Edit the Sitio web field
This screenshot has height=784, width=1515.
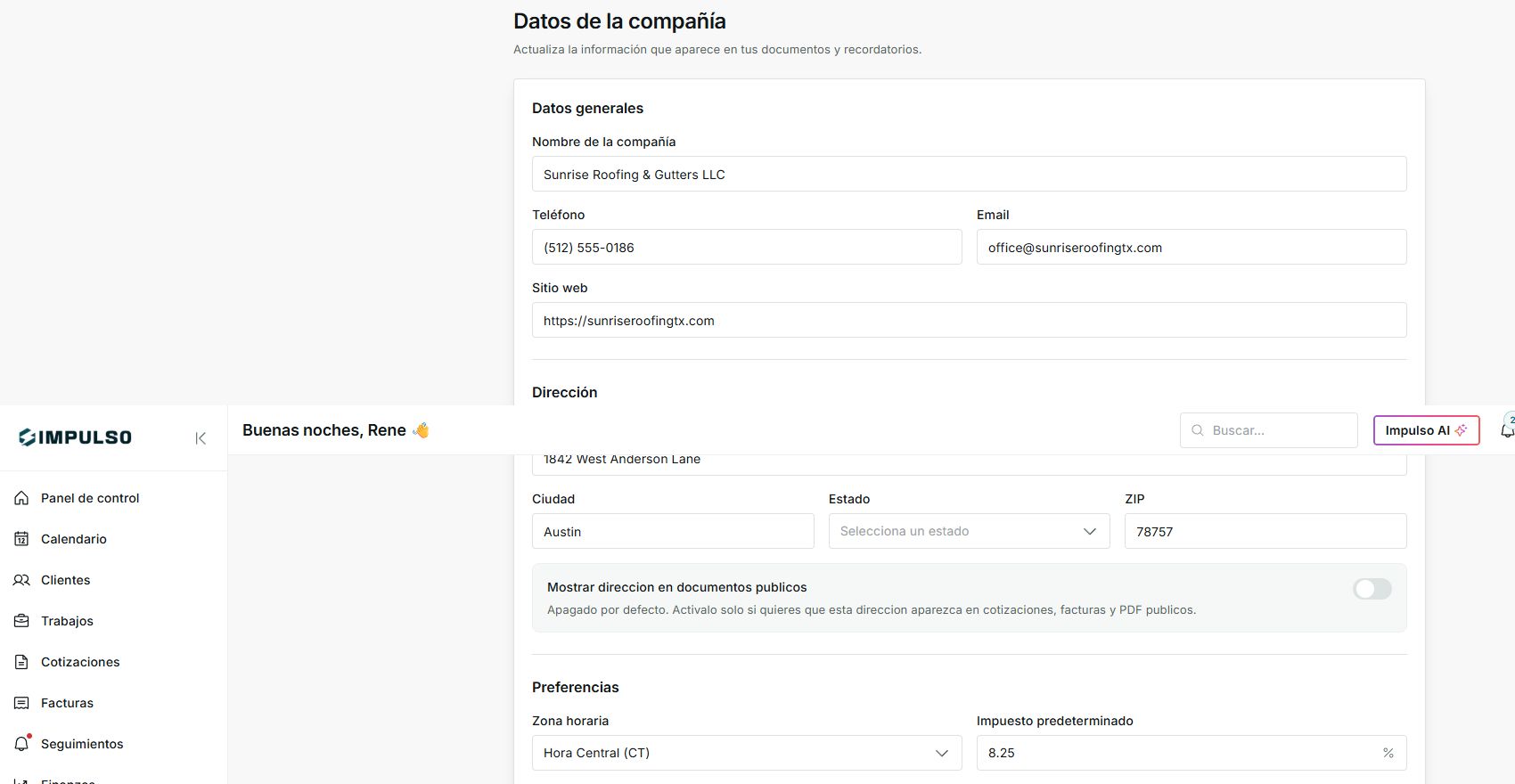[x=969, y=320]
